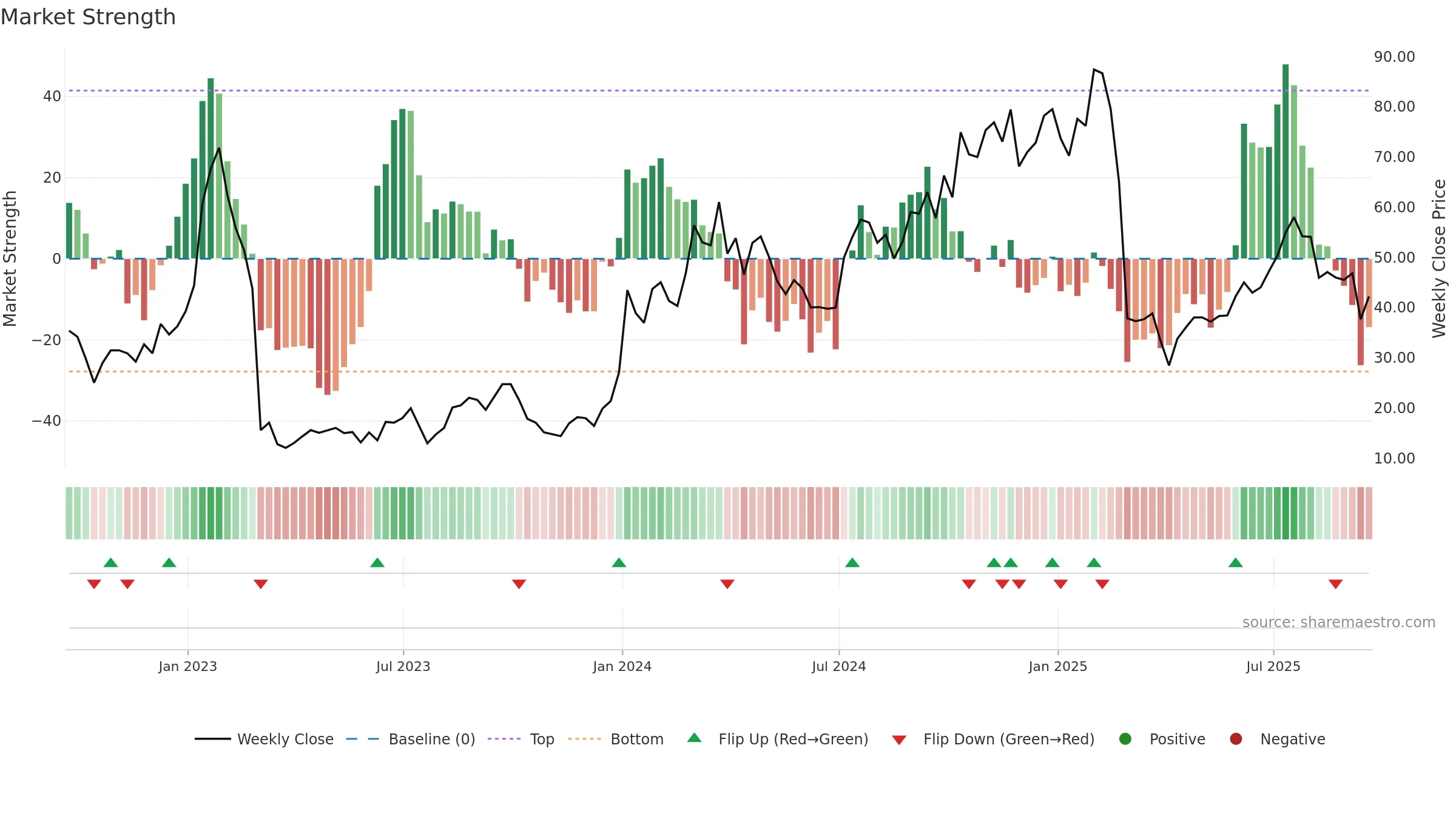This screenshot has height=819, width=1456.
Task: Click the Weekly Close line's highest peak near Jan 2025
Action: click(1094, 69)
